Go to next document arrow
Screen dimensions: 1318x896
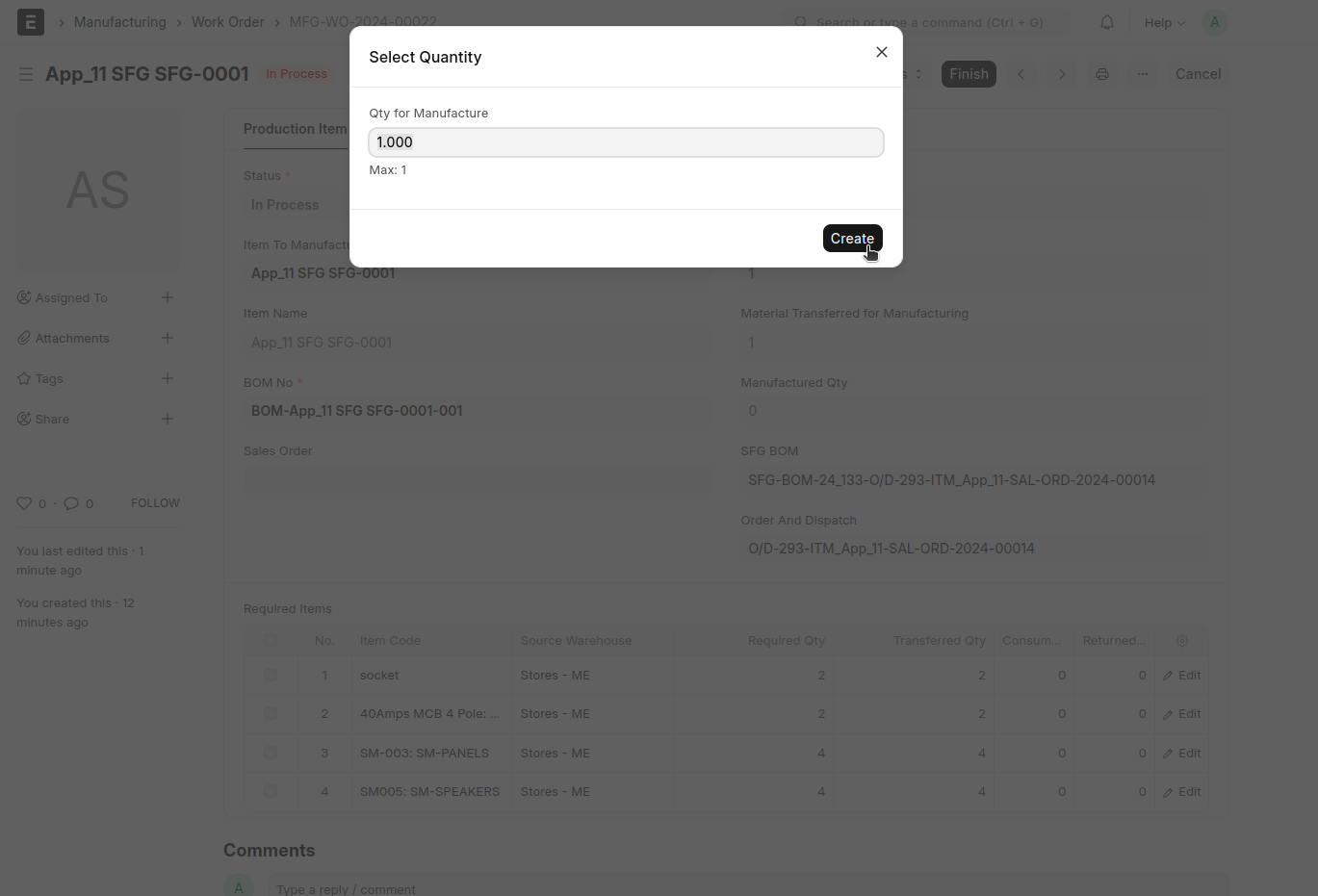point(1062,74)
